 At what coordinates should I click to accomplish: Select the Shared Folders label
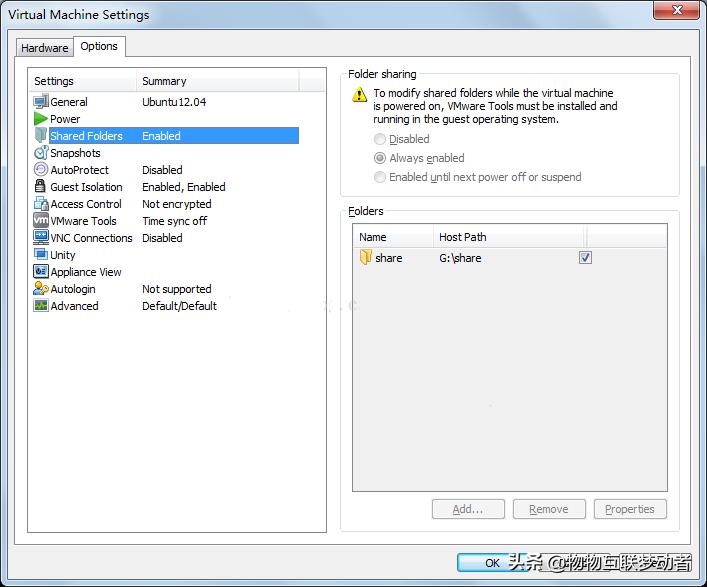tap(86, 136)
